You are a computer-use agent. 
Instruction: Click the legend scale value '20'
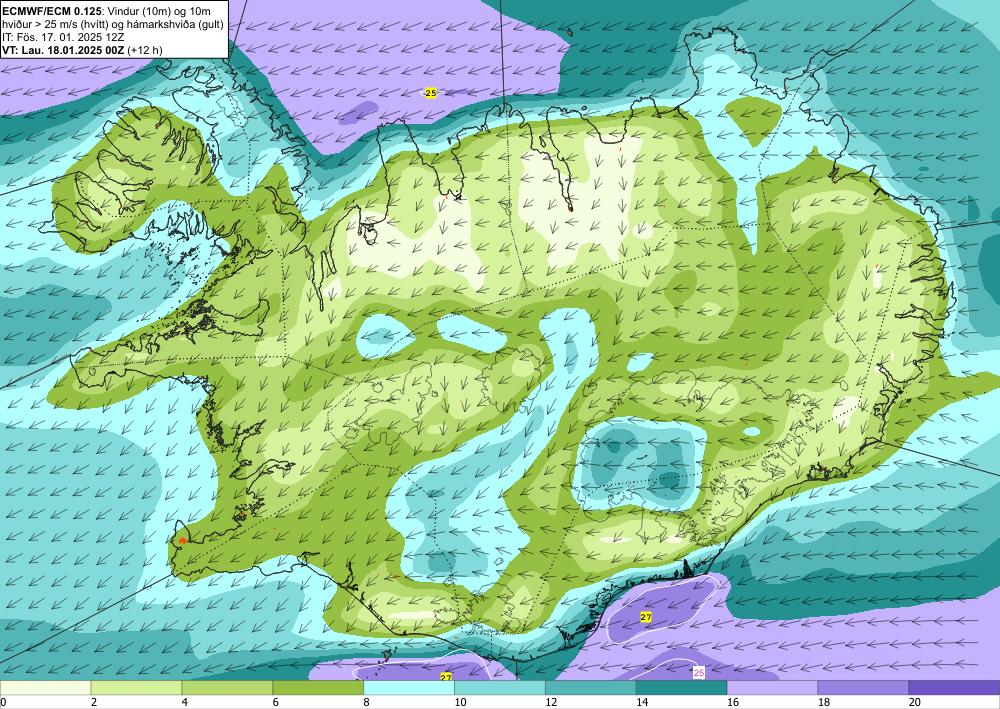(915, 703)
